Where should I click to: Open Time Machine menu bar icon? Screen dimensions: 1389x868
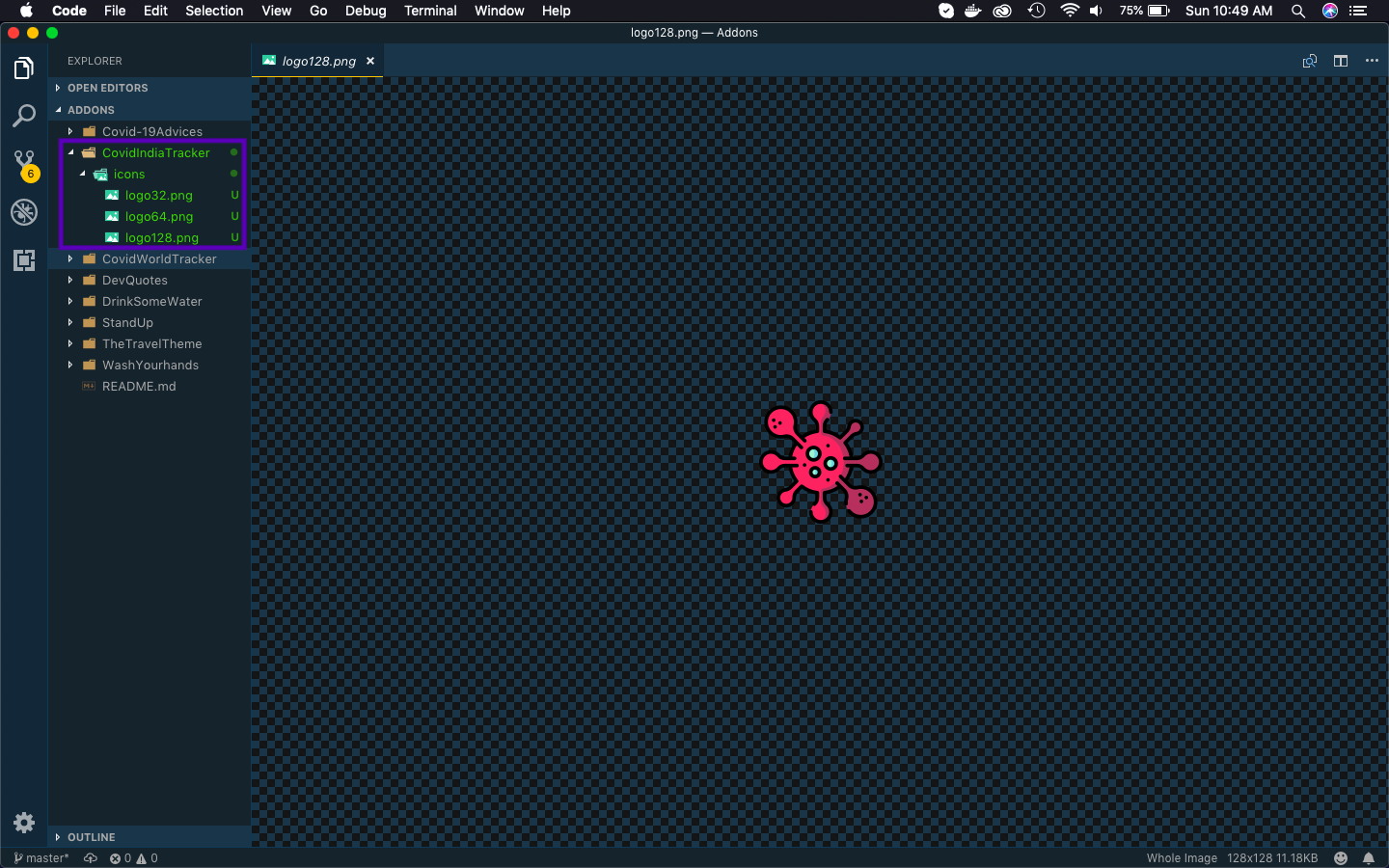[x=1037, y=11]
